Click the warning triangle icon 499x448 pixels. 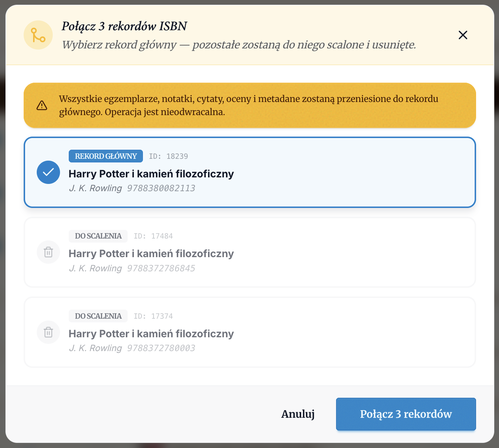point(42,105)
